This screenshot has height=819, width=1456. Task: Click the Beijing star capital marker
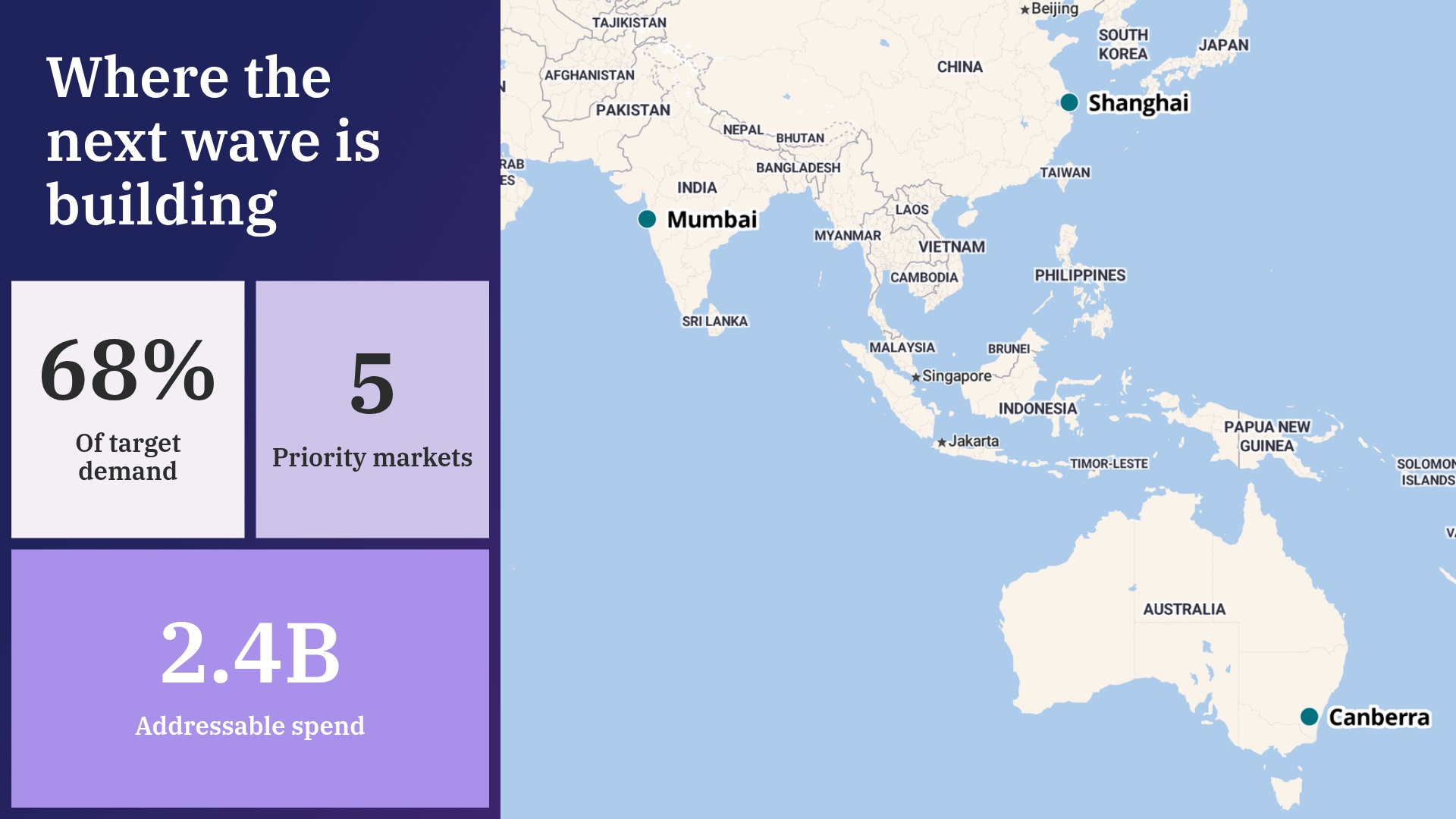point(1025,10)
